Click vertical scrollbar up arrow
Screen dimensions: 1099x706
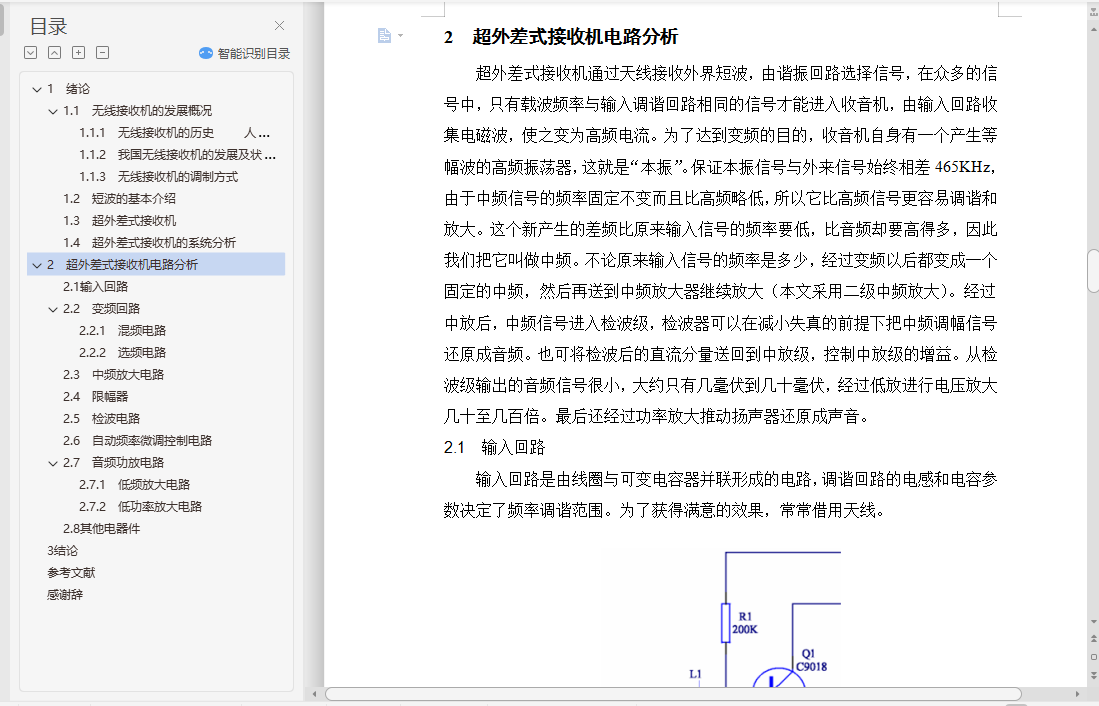pos(1093,29)
